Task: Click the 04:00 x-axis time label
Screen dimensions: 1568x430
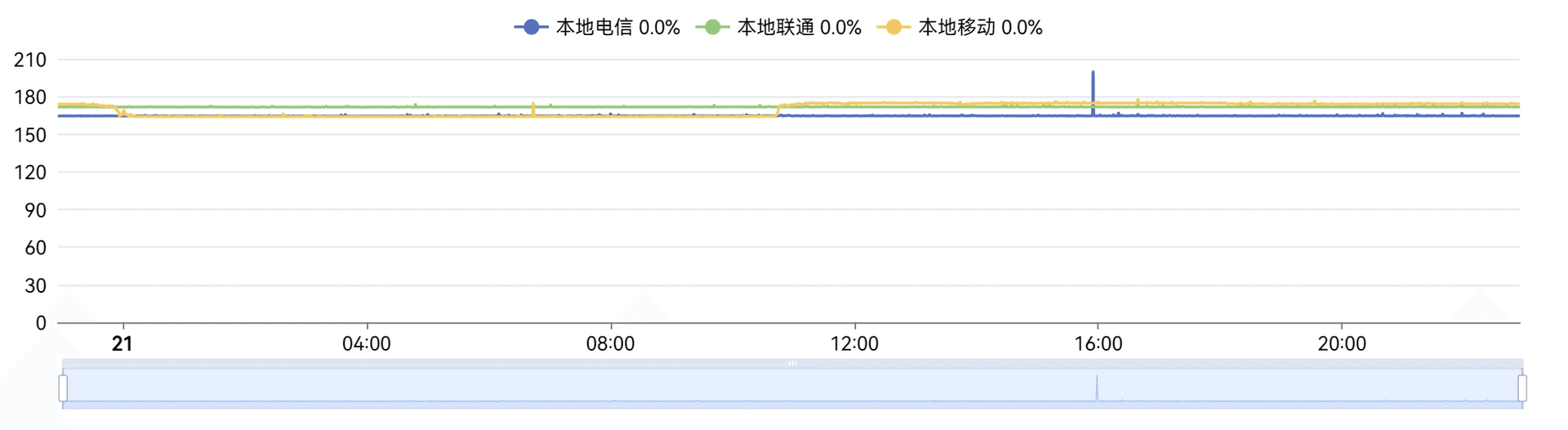Action: [x=367, y=344]
